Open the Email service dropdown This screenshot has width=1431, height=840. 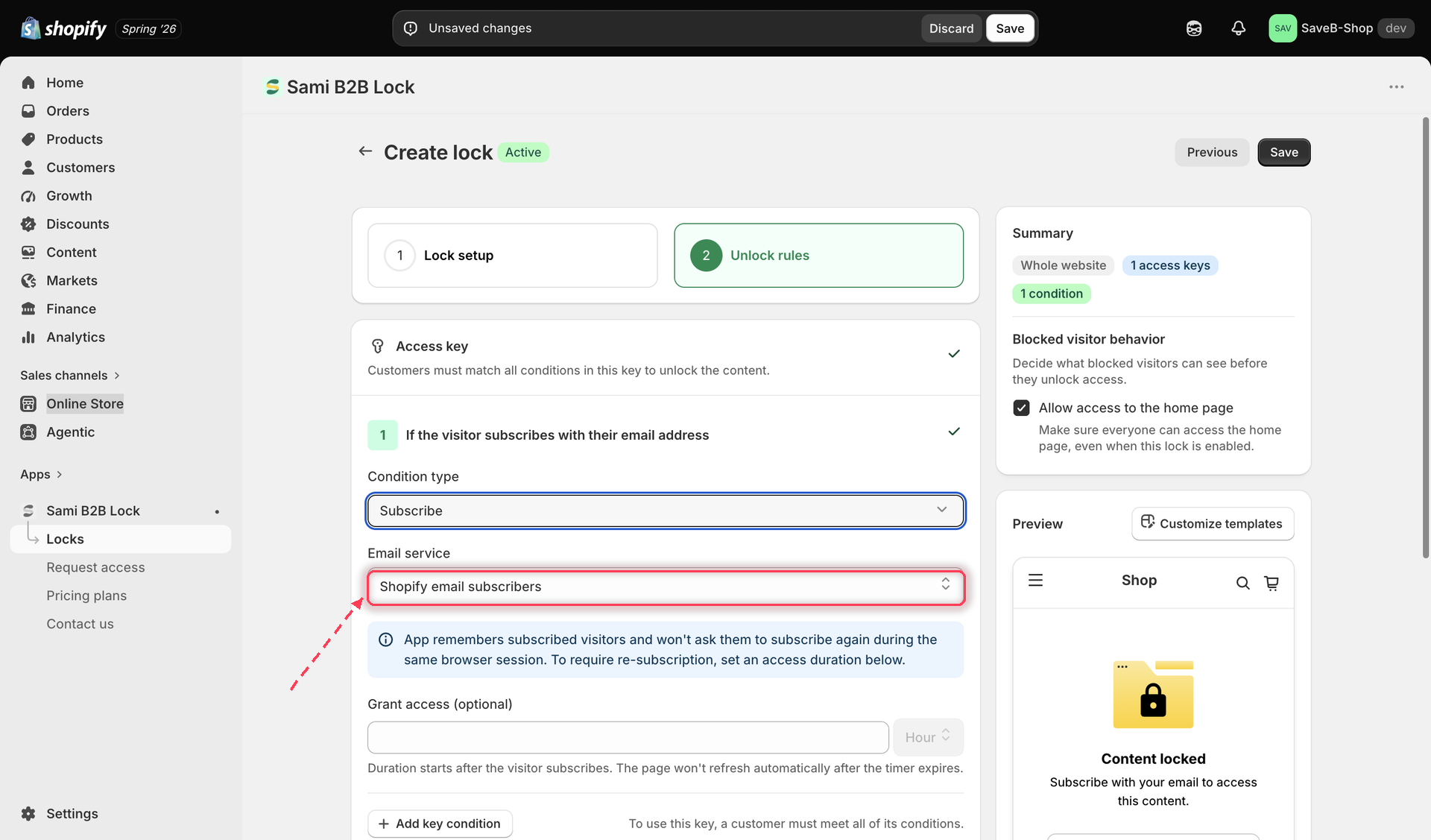click(x=666, y=587)
